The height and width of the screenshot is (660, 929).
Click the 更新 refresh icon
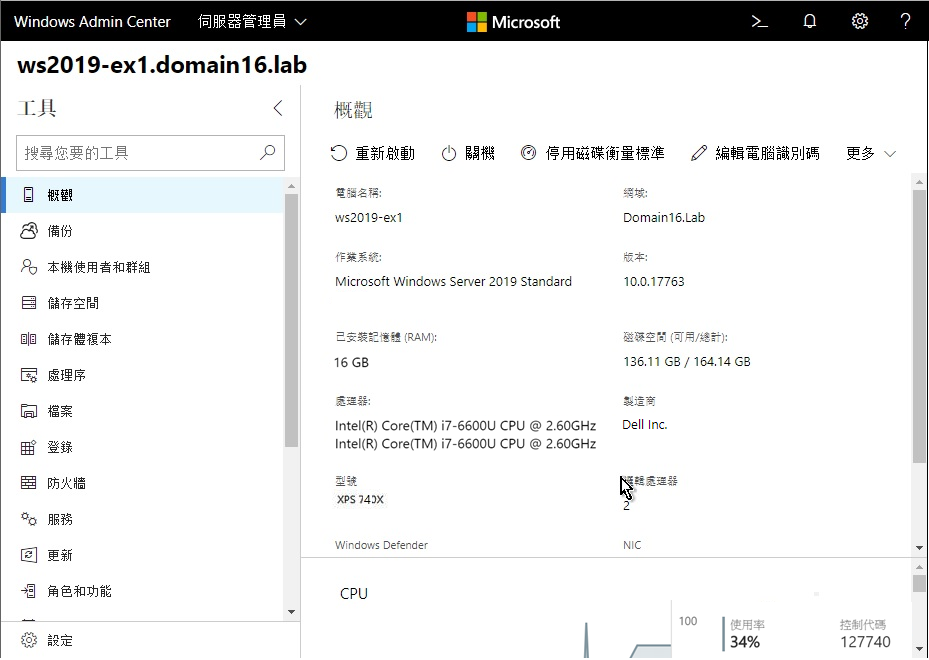tap(28, 555)
